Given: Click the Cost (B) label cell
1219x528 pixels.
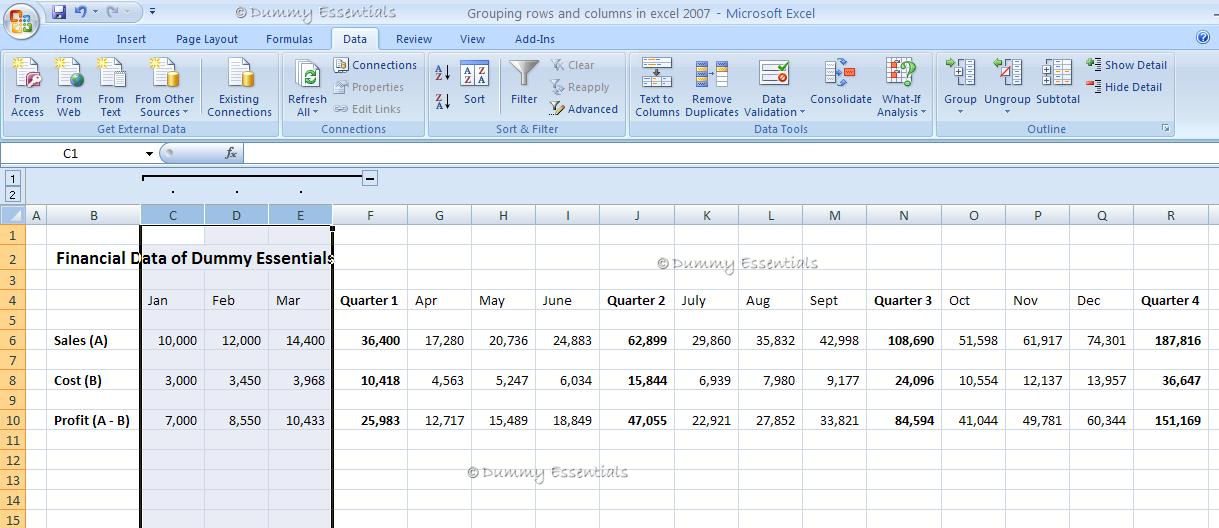Looking at the screenshot, I should point(94,380).
